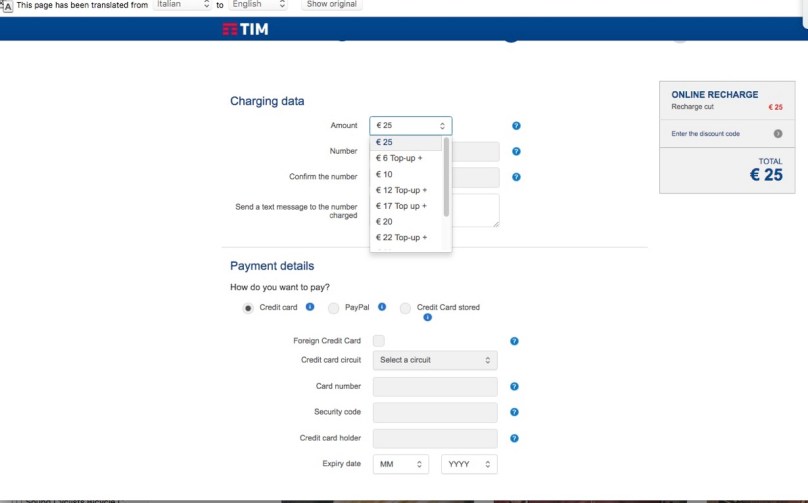
Task: Show info icon next to PayPal option
Action: pos(382,307)
